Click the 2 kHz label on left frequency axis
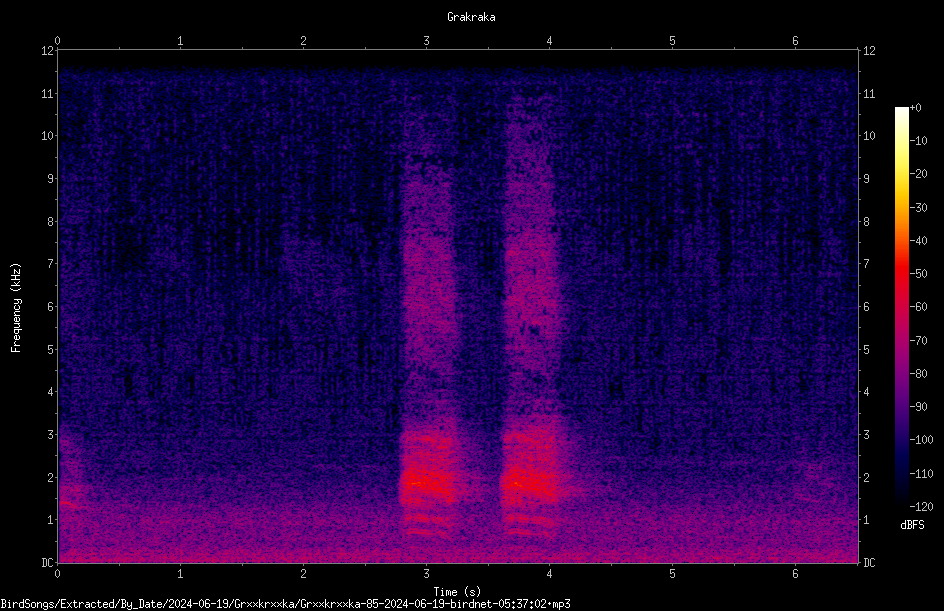The height and width of the screenshot is (611, 944). [51, 477]
